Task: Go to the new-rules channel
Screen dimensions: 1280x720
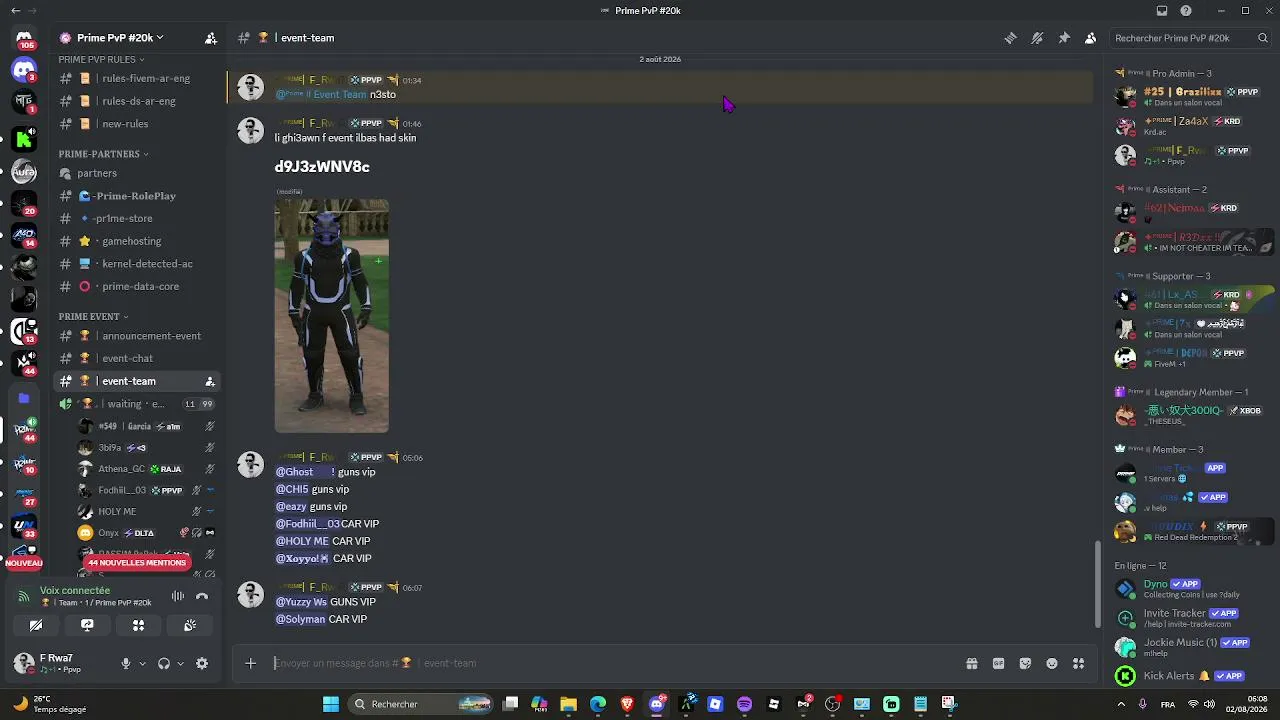Action: [x=137, y=124]
